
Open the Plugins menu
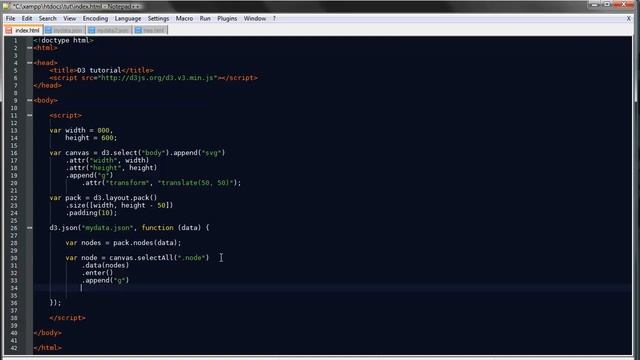coord(227,18)
